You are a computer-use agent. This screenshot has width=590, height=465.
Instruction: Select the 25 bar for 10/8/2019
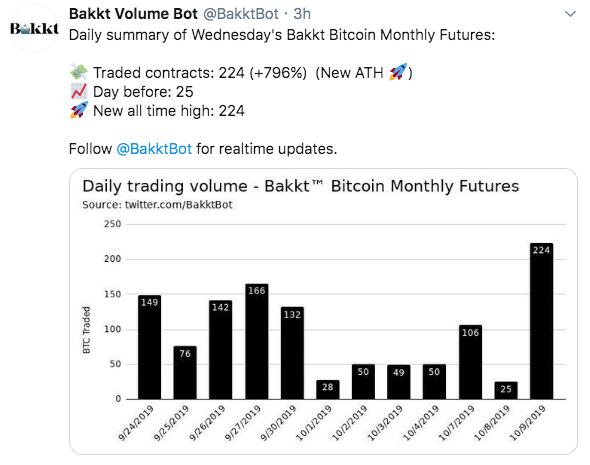click(x=506, y=391)
